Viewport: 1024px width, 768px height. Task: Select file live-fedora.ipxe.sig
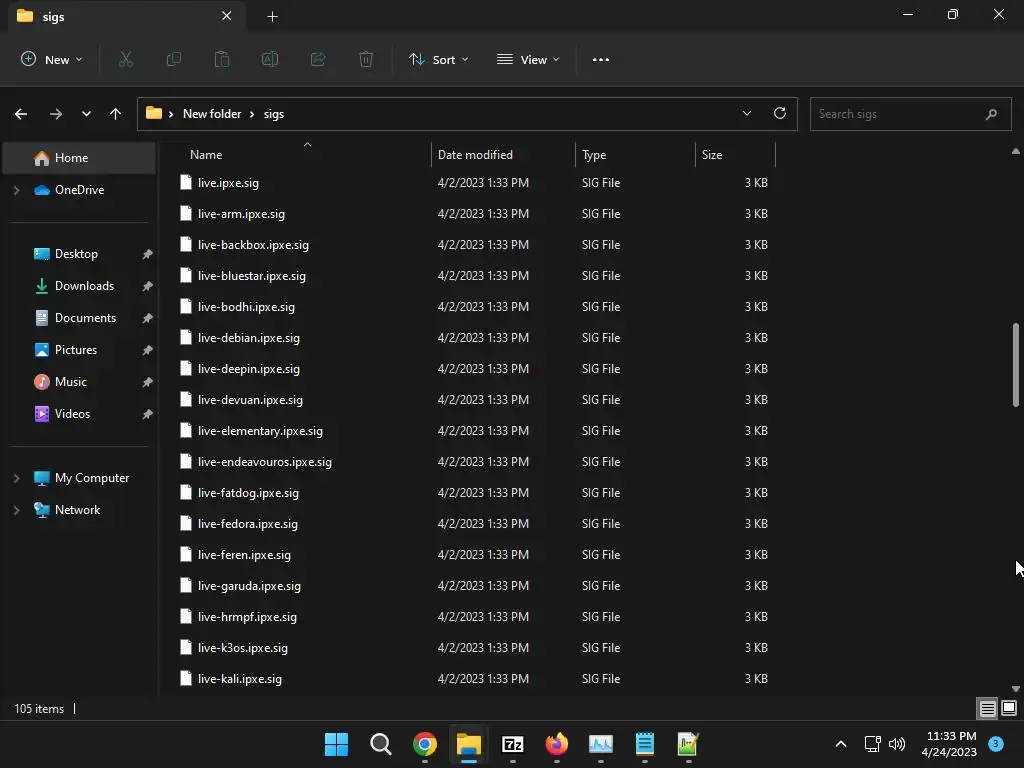tap(248, 524)
